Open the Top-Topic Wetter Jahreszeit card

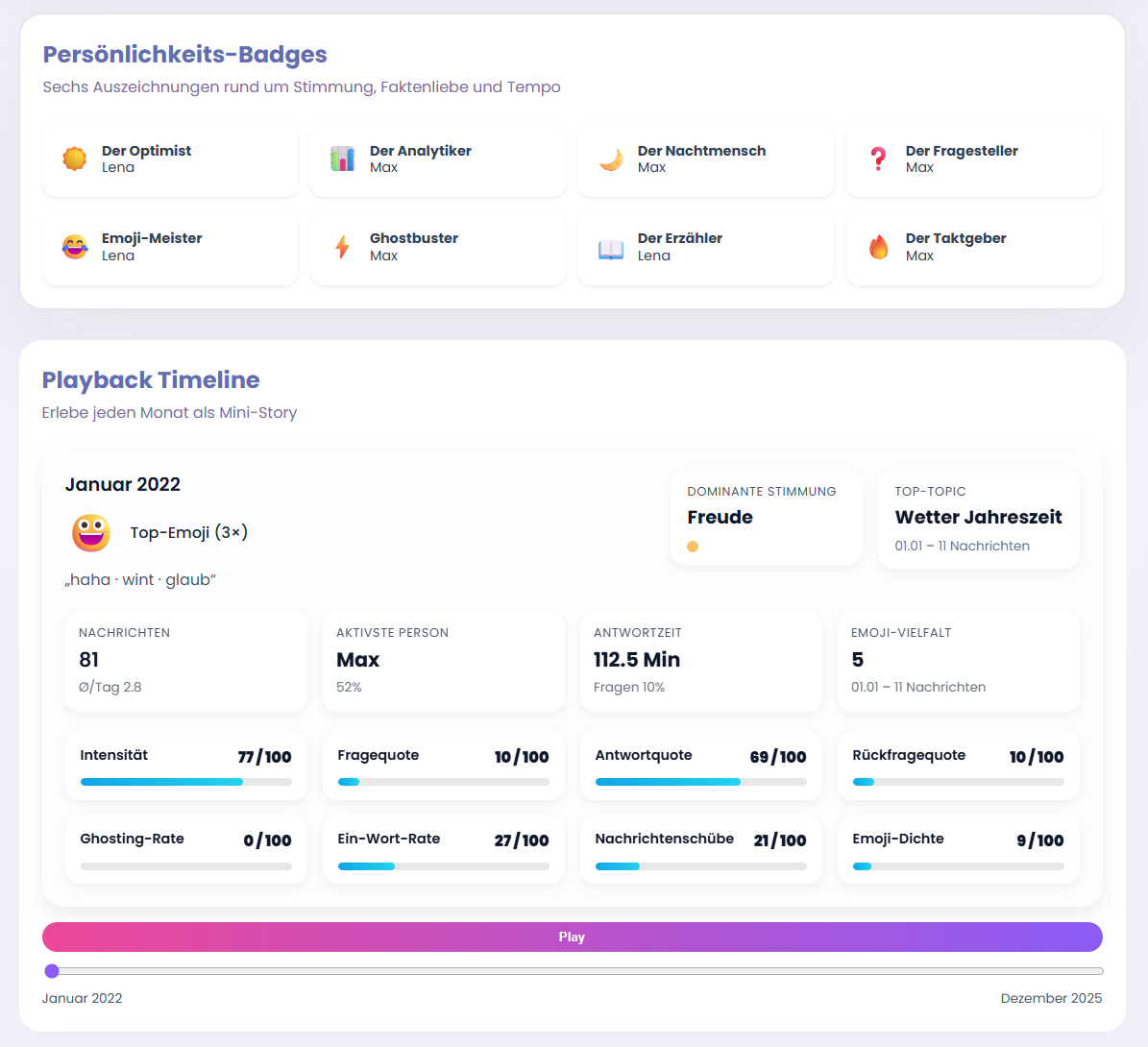click(x=979, y=519)
